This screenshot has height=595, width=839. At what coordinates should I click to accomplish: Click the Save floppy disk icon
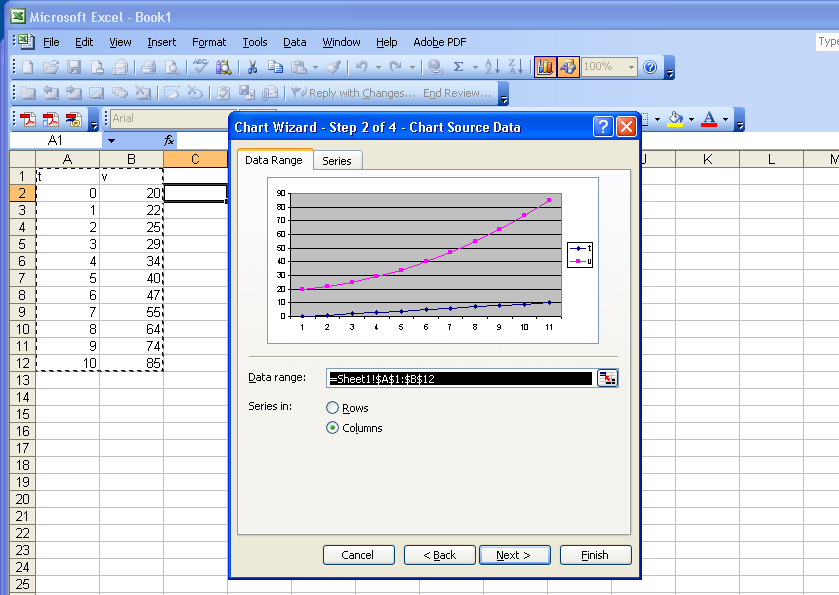click(74, 67)
